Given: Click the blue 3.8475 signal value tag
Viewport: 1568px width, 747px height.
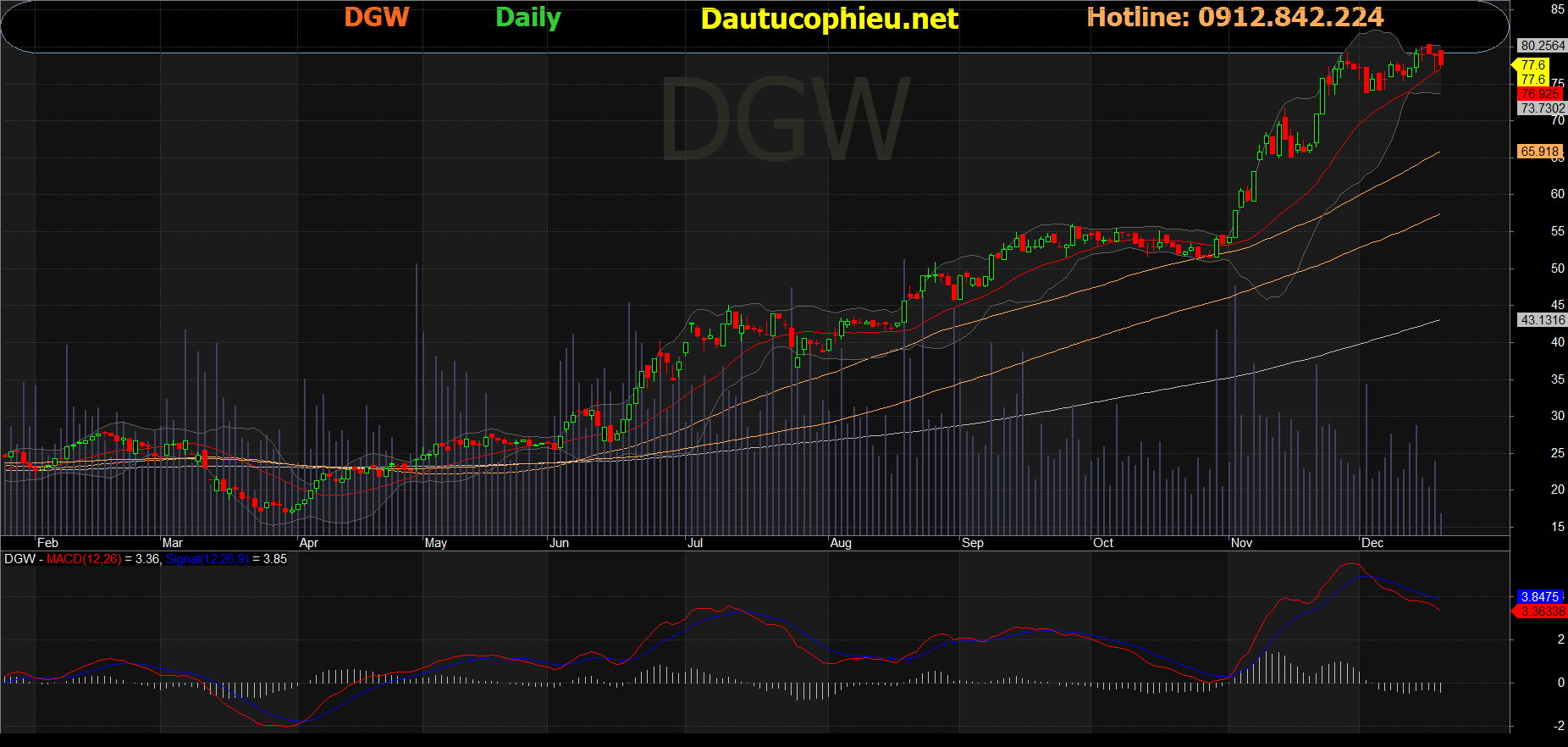Looking at the screenshot, I should coord(1540,597).
